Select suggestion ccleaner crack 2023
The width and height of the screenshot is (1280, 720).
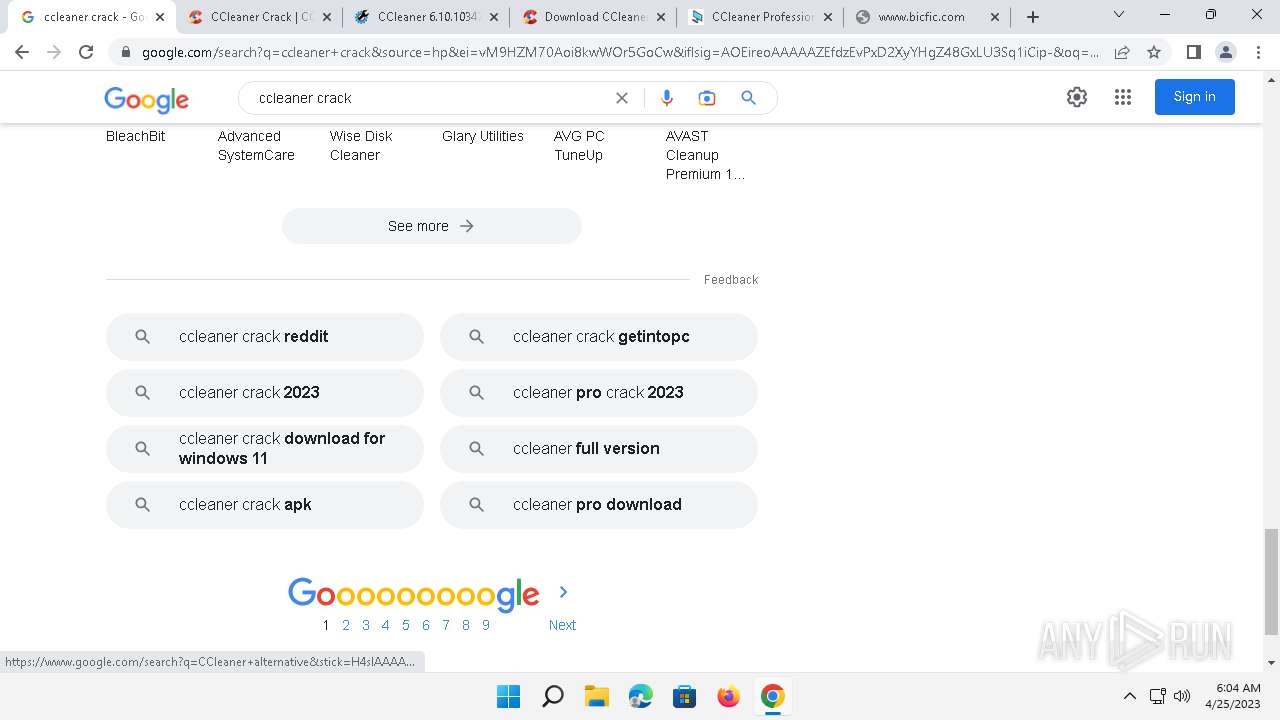click(x=265, y=393)
